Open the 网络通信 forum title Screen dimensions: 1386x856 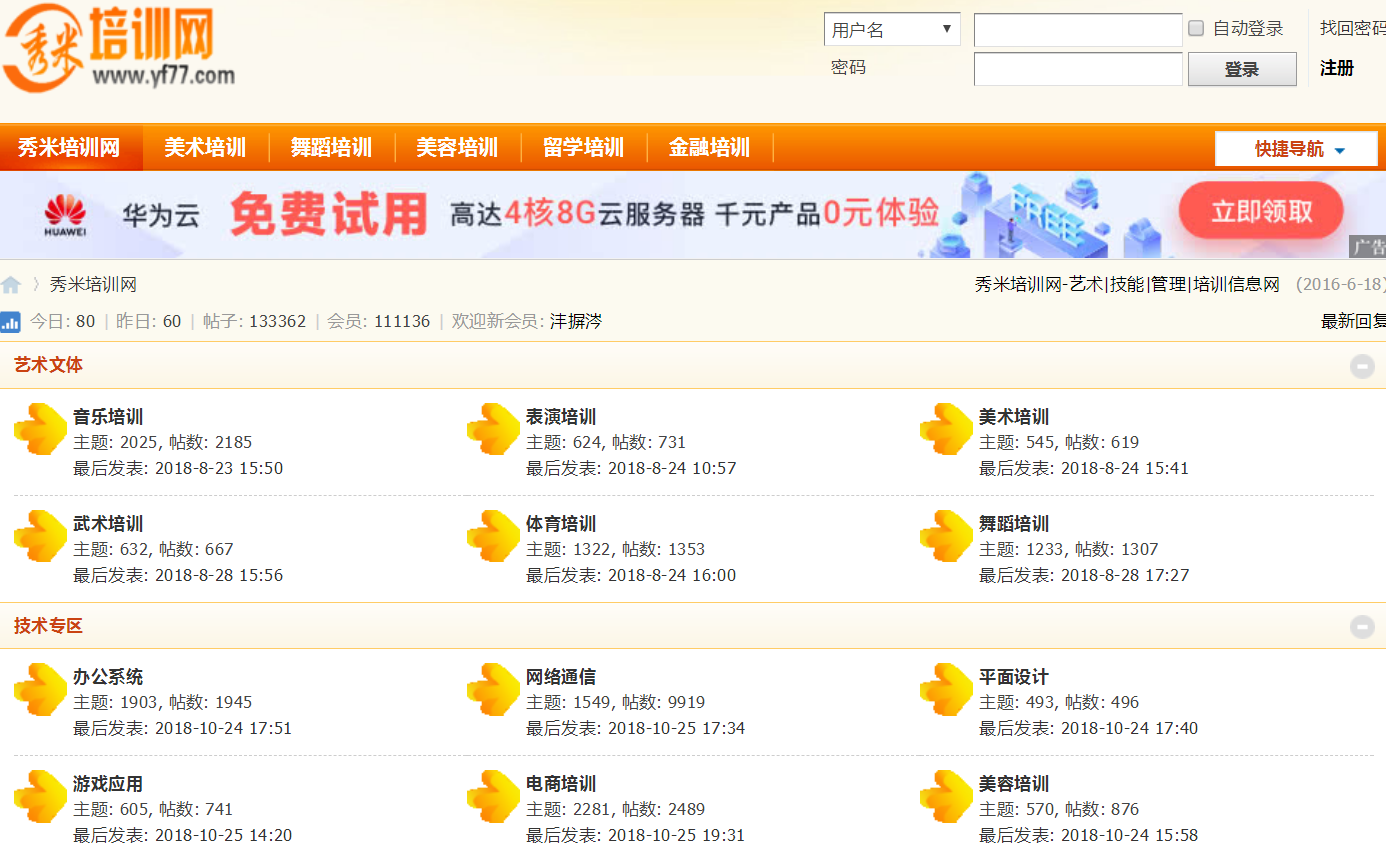coord(561,677)
